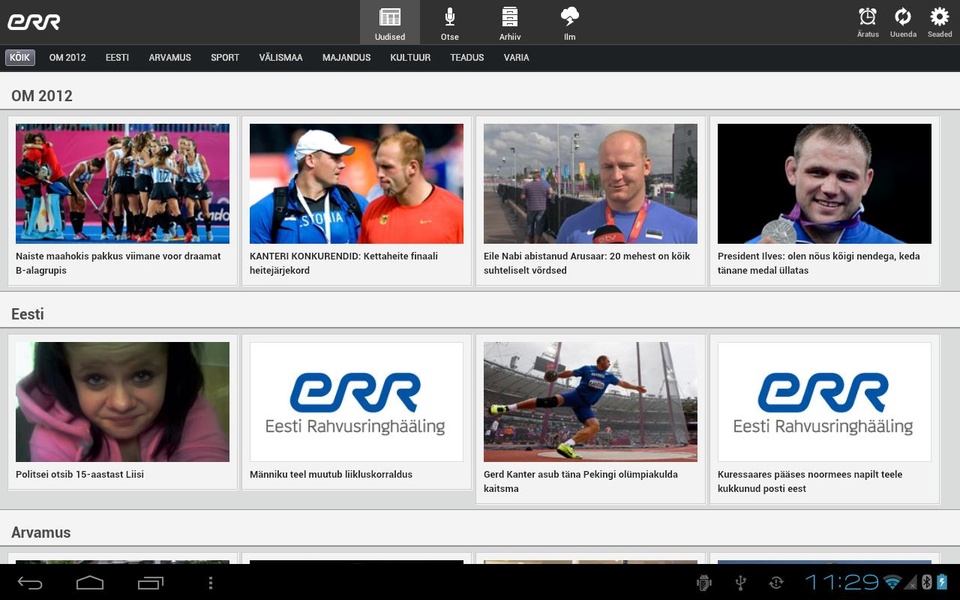Viewport: 960px width, 600px height.
Task: Switch to the SPORT category tab
Action: pyautogui.click(x=225, y=58)
